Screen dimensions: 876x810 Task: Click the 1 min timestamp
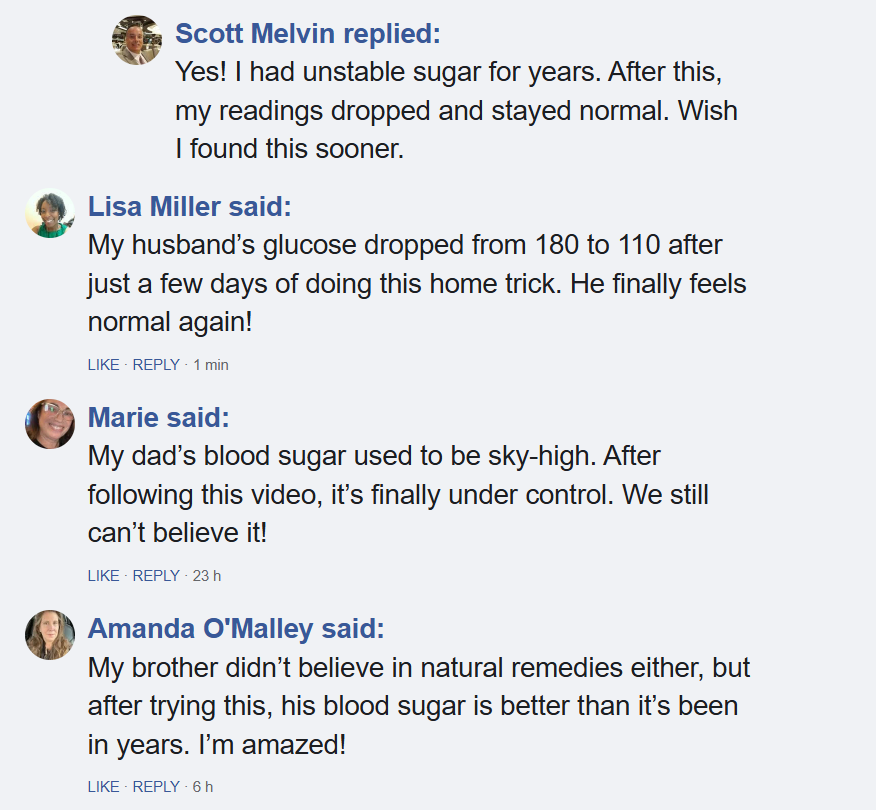pyautogui.click(x=211, y=365)
